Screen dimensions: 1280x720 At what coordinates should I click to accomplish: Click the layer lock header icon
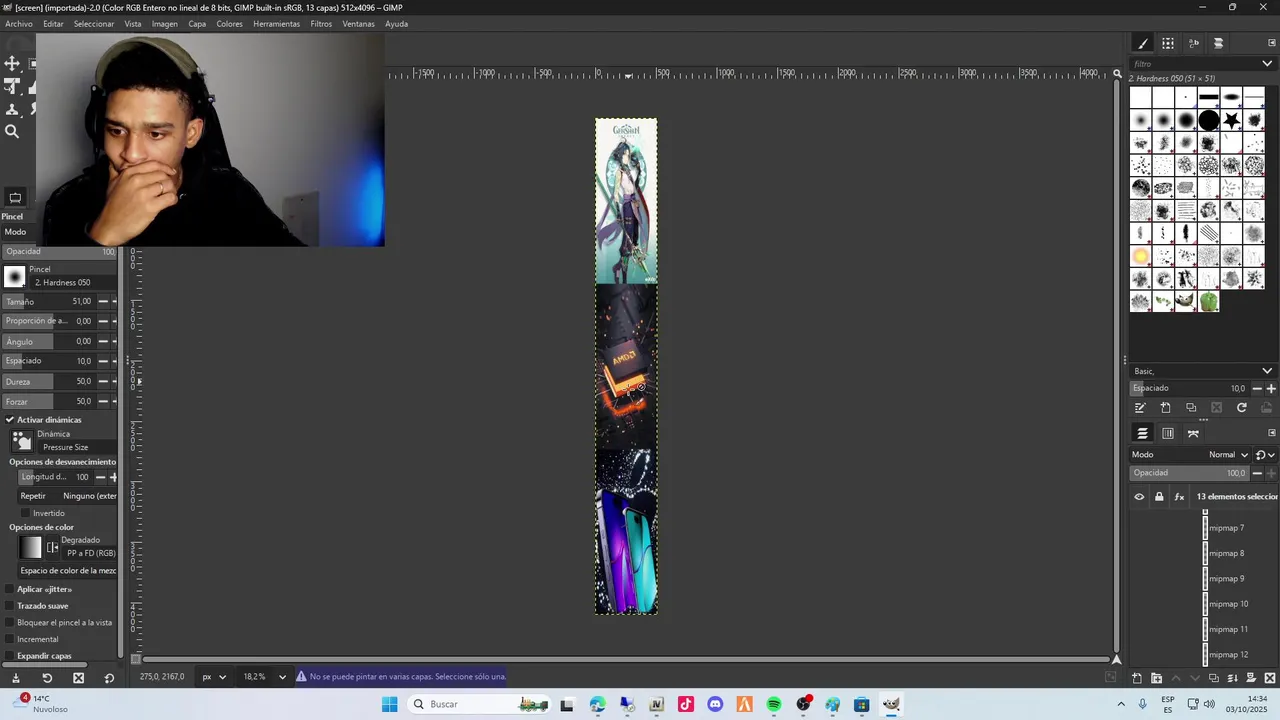pos(1159,497)
